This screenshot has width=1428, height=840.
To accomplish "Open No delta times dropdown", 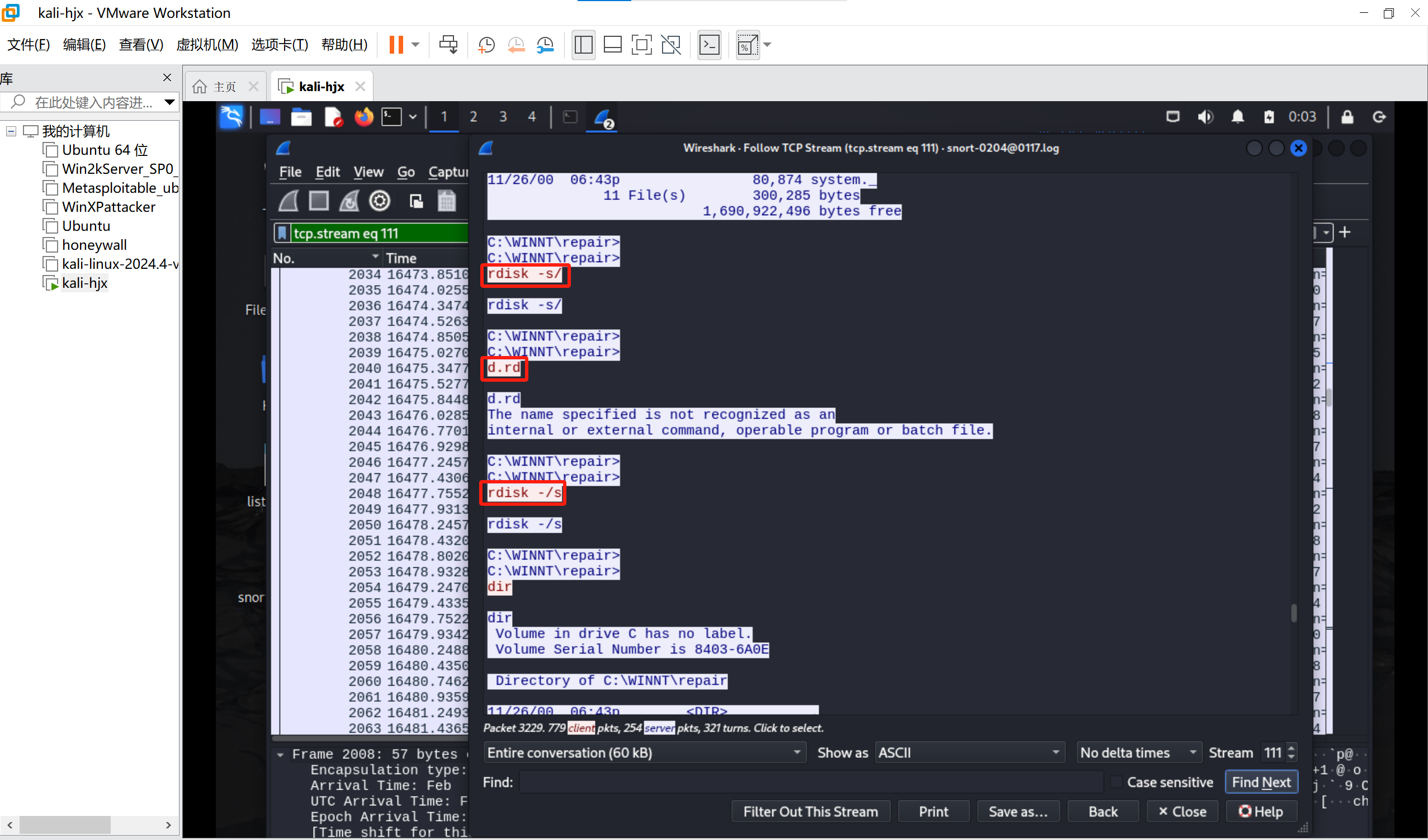I will point(1139,753).
